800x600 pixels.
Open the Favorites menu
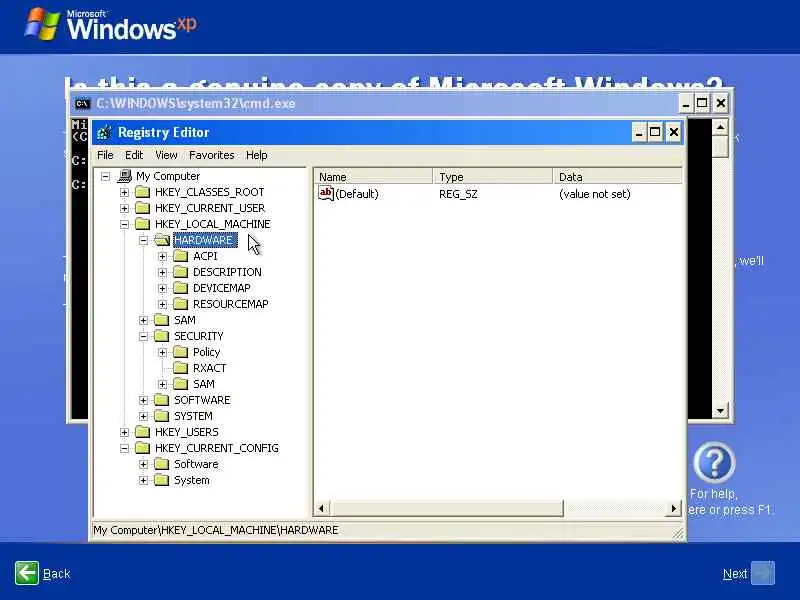coord(212,155)
